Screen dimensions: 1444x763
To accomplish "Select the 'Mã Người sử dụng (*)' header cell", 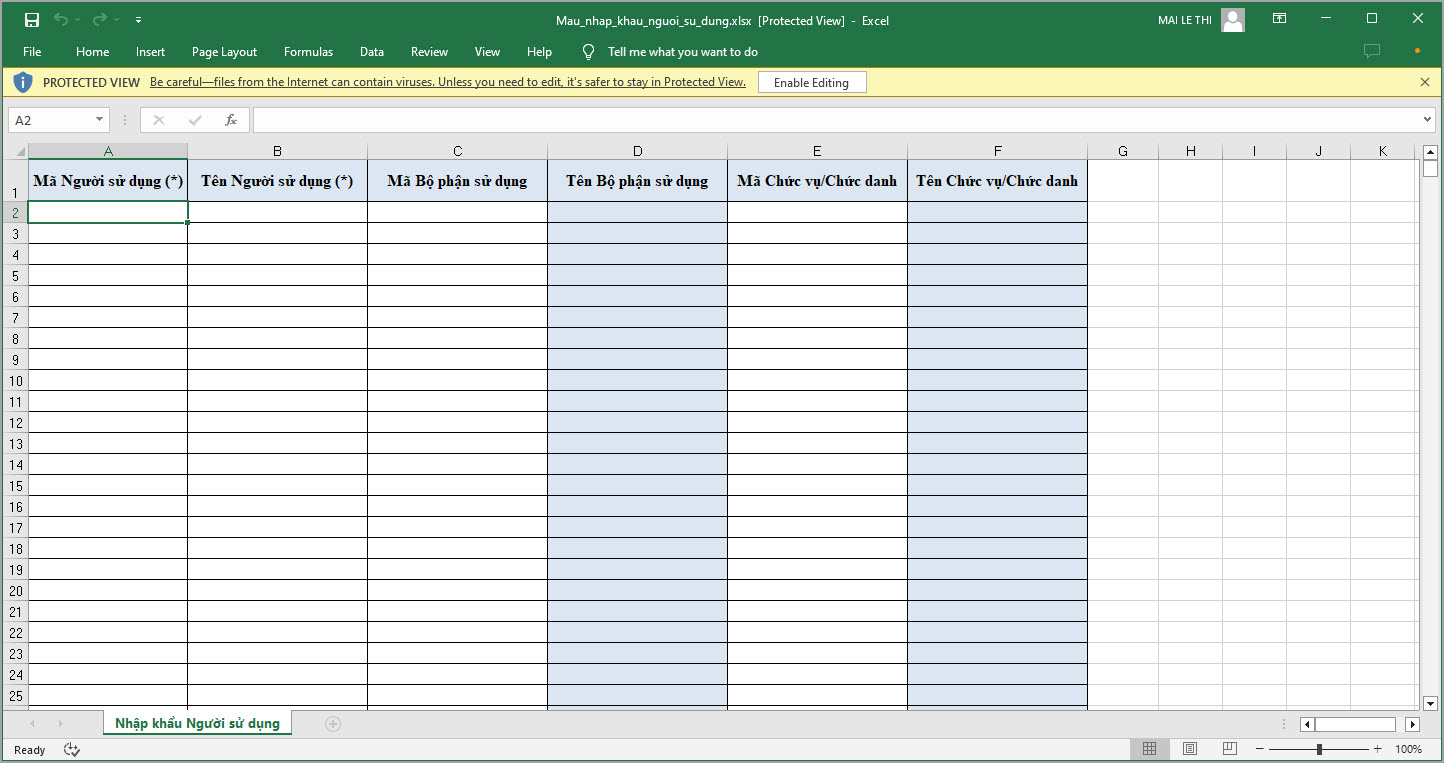I will 108,181.
